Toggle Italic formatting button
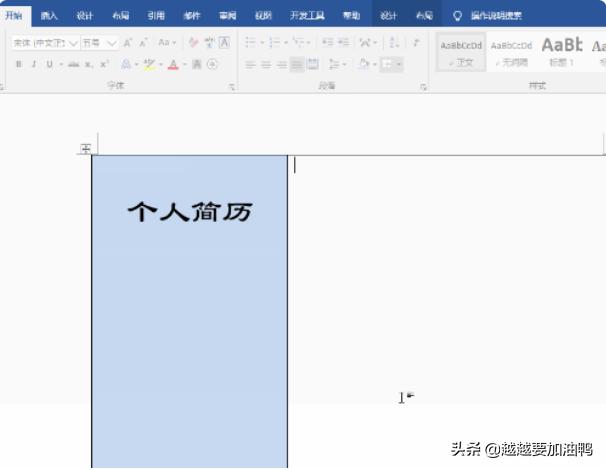This screenshot has height=470, width=606. 33,64
